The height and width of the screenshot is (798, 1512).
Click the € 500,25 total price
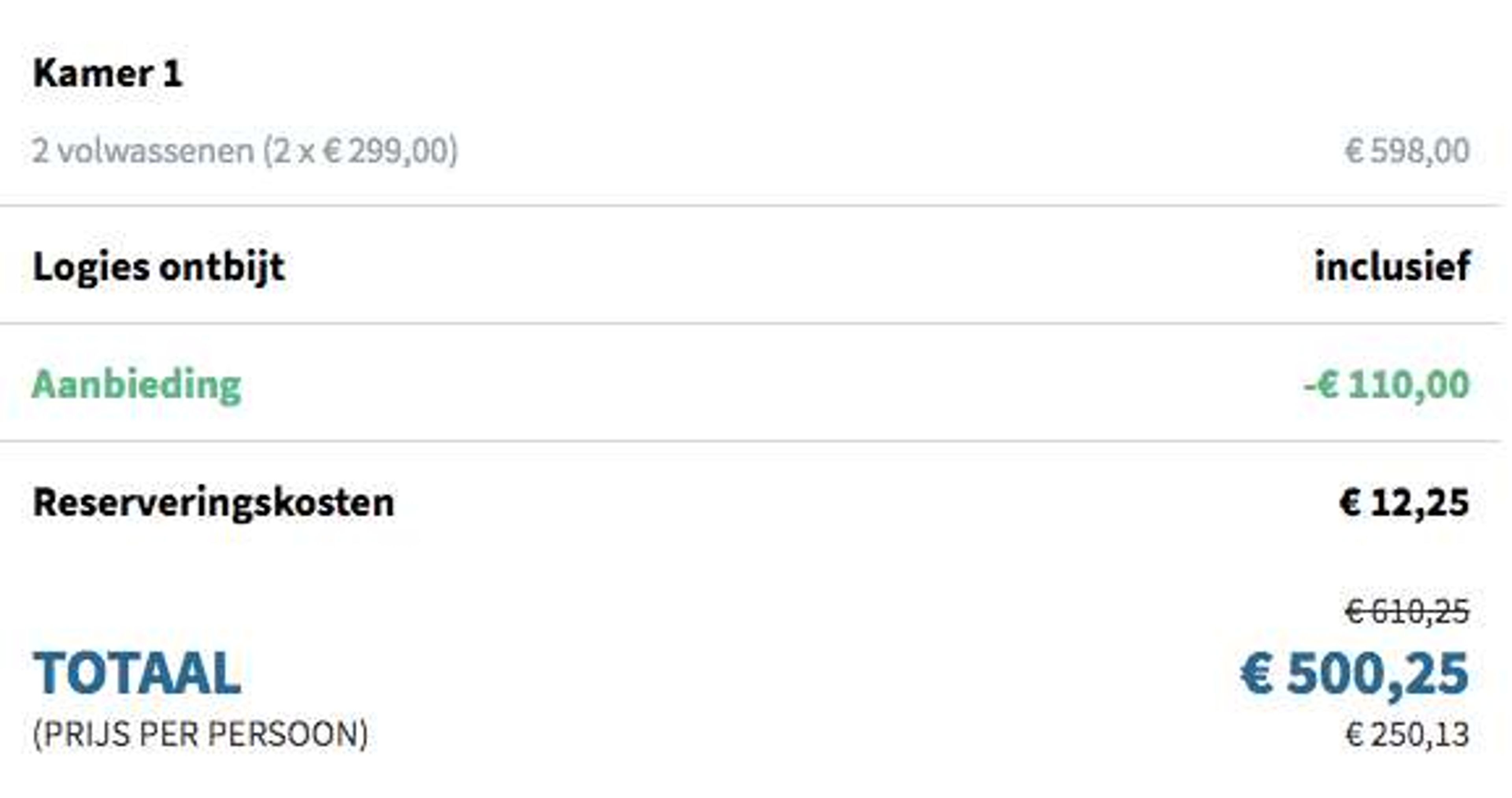point(1354,674)
